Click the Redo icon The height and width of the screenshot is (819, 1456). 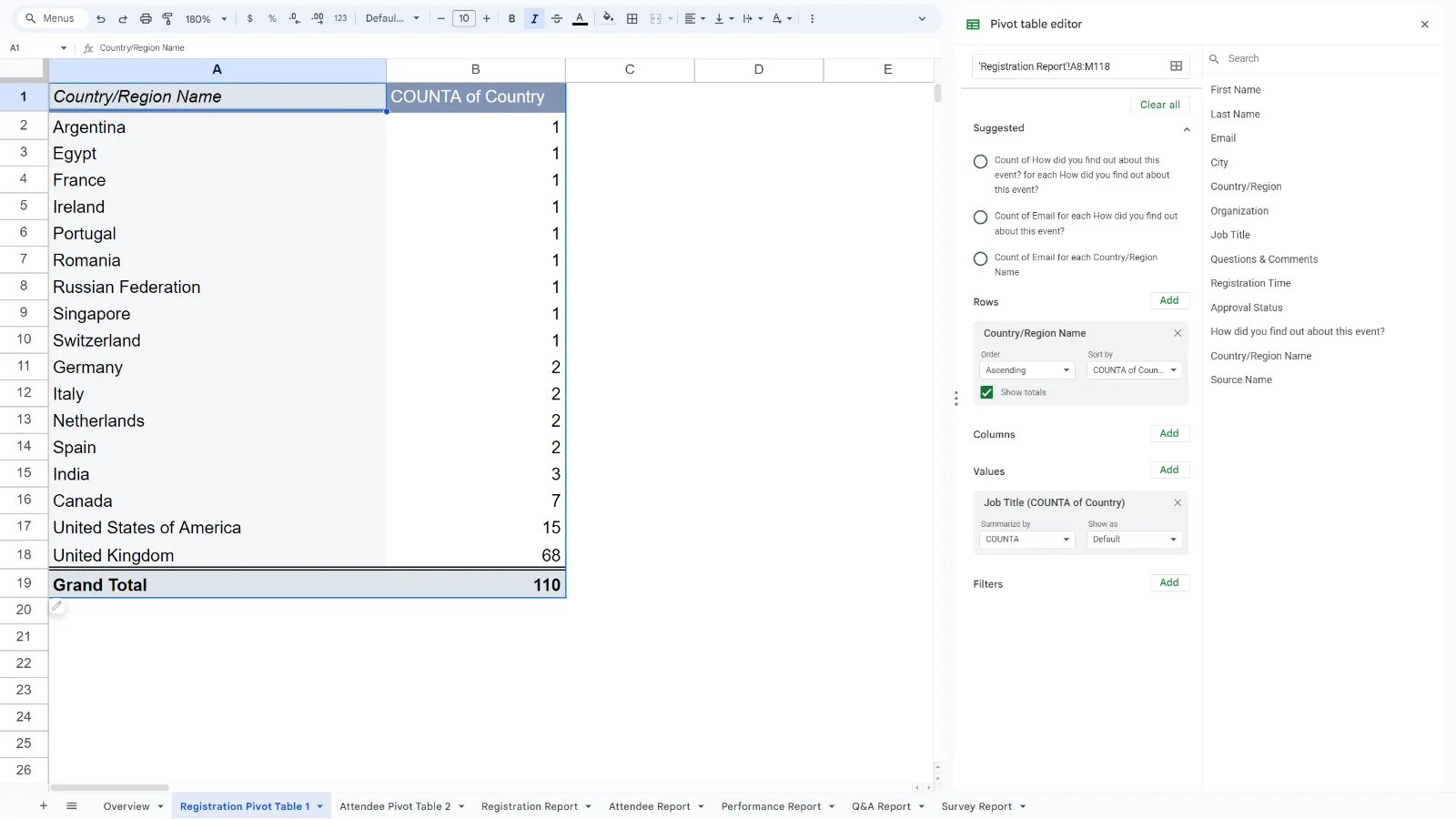coord(123,18)
